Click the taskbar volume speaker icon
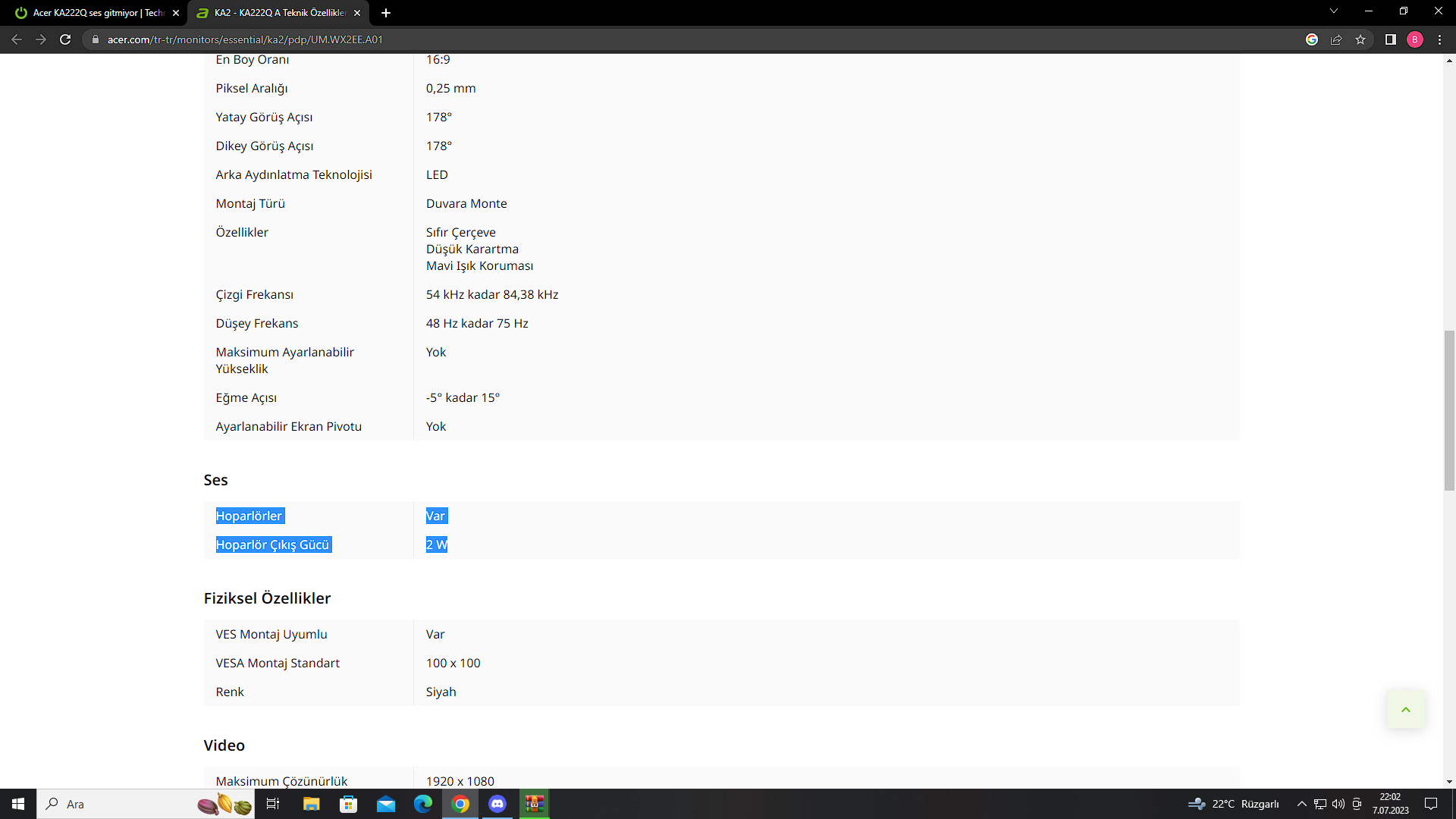1456x819 pixels. pos(1338,804)
